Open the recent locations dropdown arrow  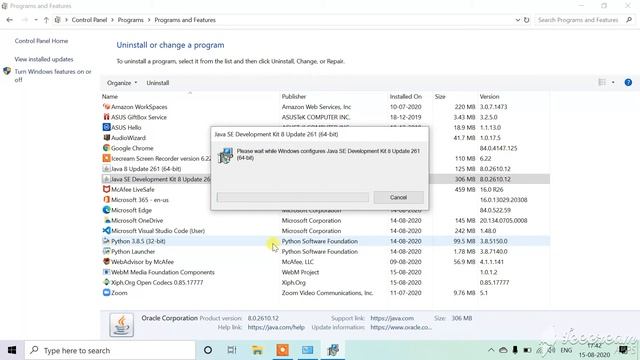click(36, 20)
